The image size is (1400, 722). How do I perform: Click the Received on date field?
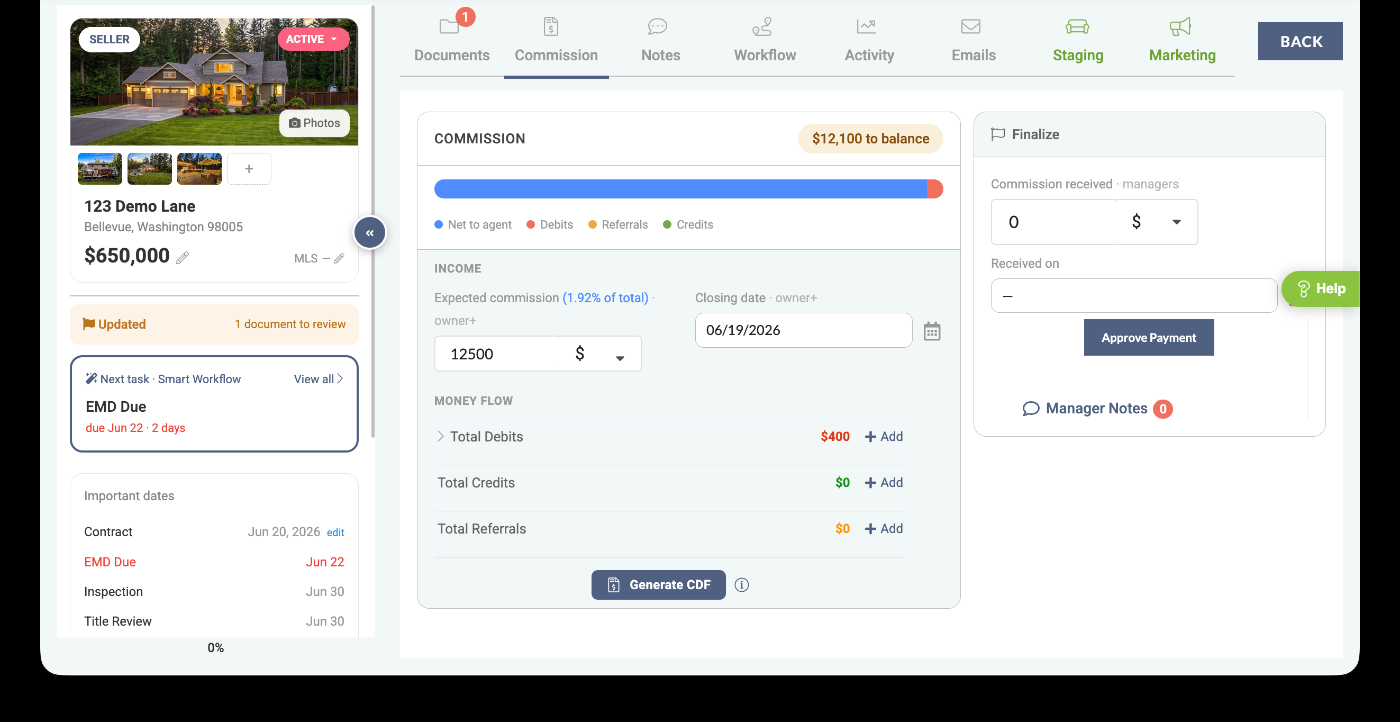point(1134,296)
